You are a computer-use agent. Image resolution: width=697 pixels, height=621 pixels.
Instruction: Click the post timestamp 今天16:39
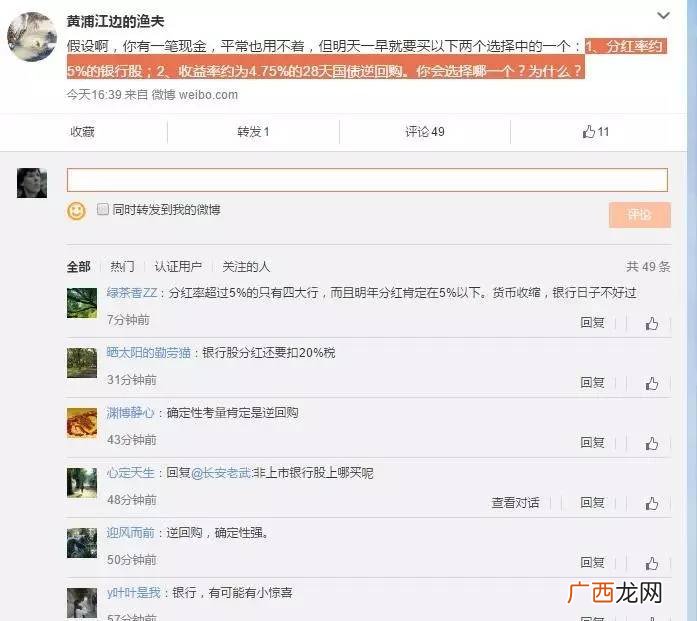tap(94, 95)
